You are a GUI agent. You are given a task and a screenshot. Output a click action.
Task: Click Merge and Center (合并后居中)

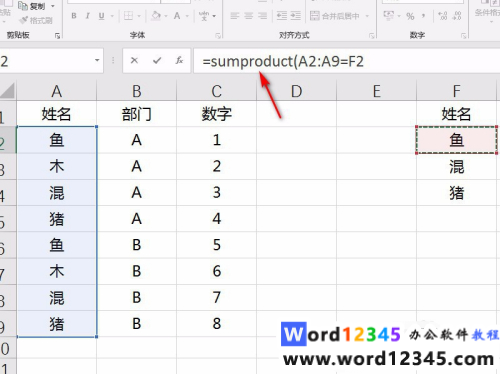coord(335,16)
